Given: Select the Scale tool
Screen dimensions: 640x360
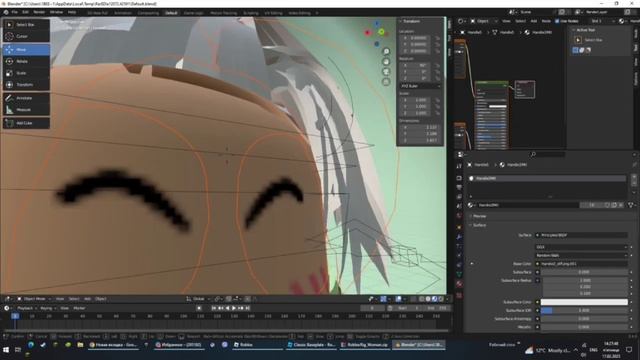Looking at the screenshot, I should click(27, 73).
